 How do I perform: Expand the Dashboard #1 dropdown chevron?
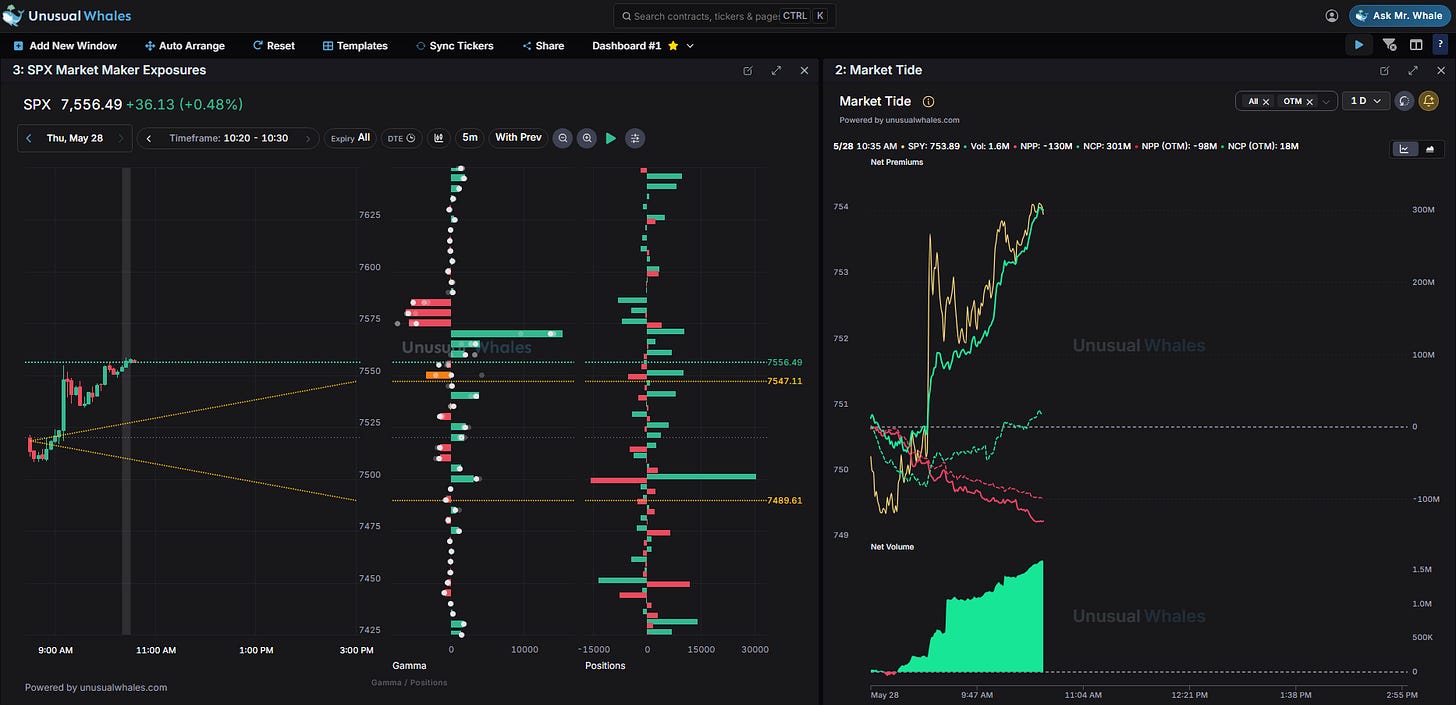[x=690, y=46]
